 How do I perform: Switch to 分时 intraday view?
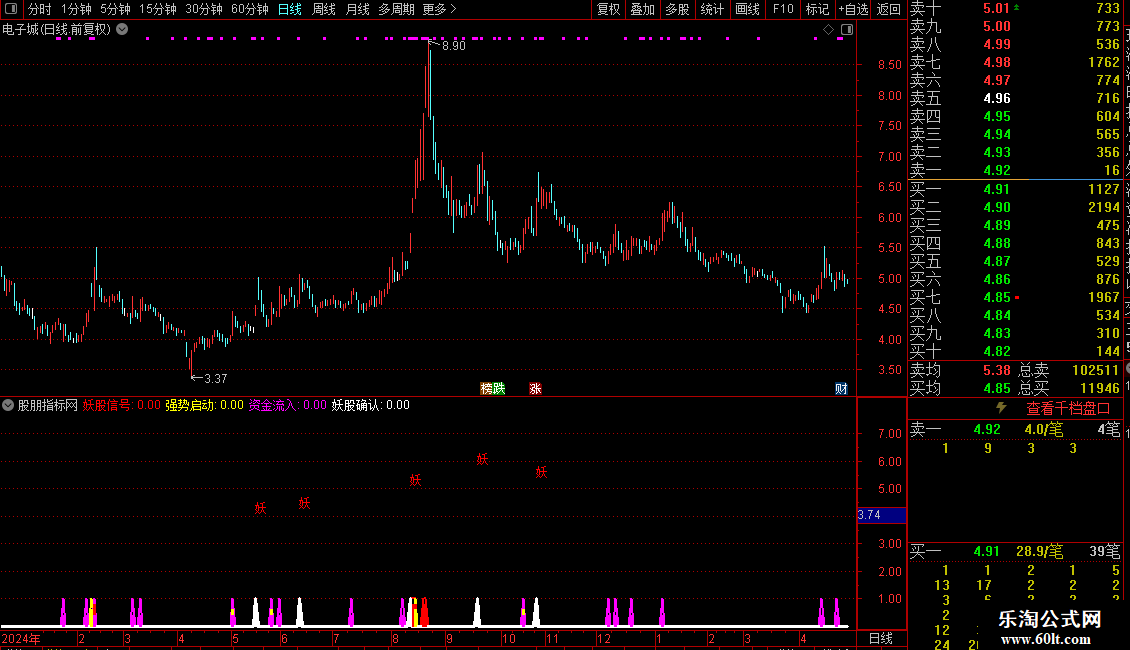pos(40,9)
